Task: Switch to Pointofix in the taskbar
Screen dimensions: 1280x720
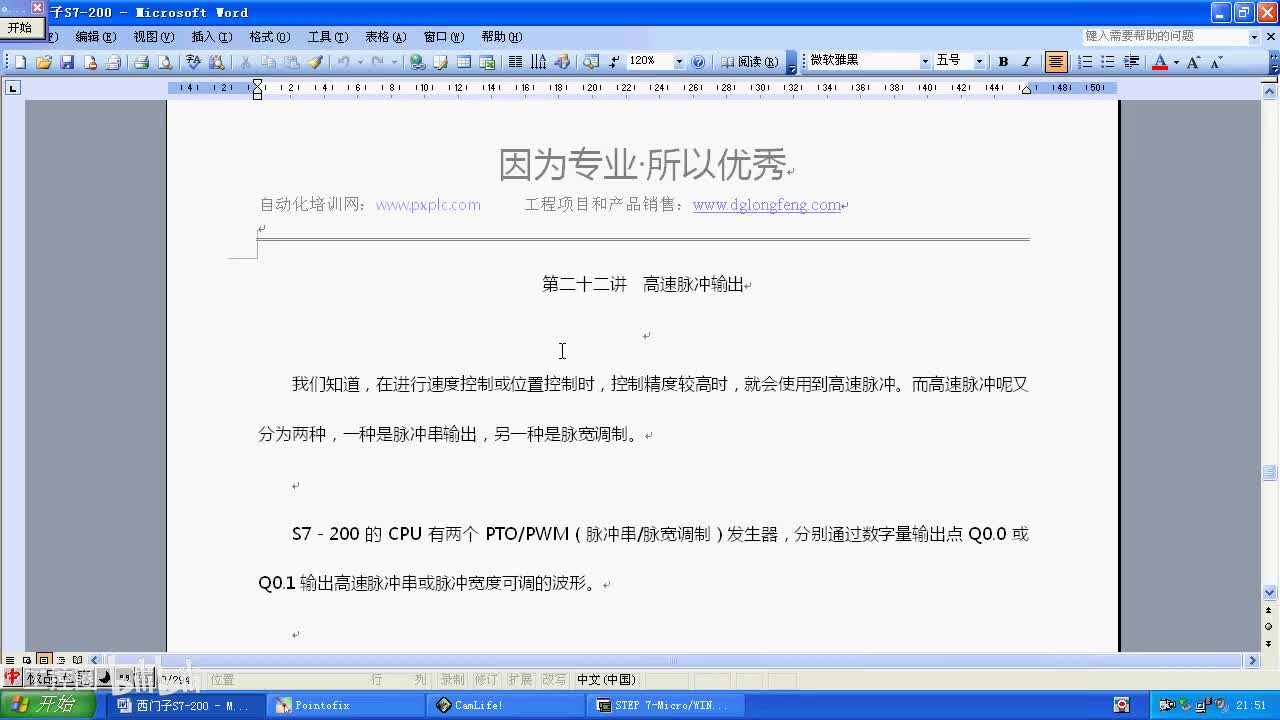Action: coord(347,705)
